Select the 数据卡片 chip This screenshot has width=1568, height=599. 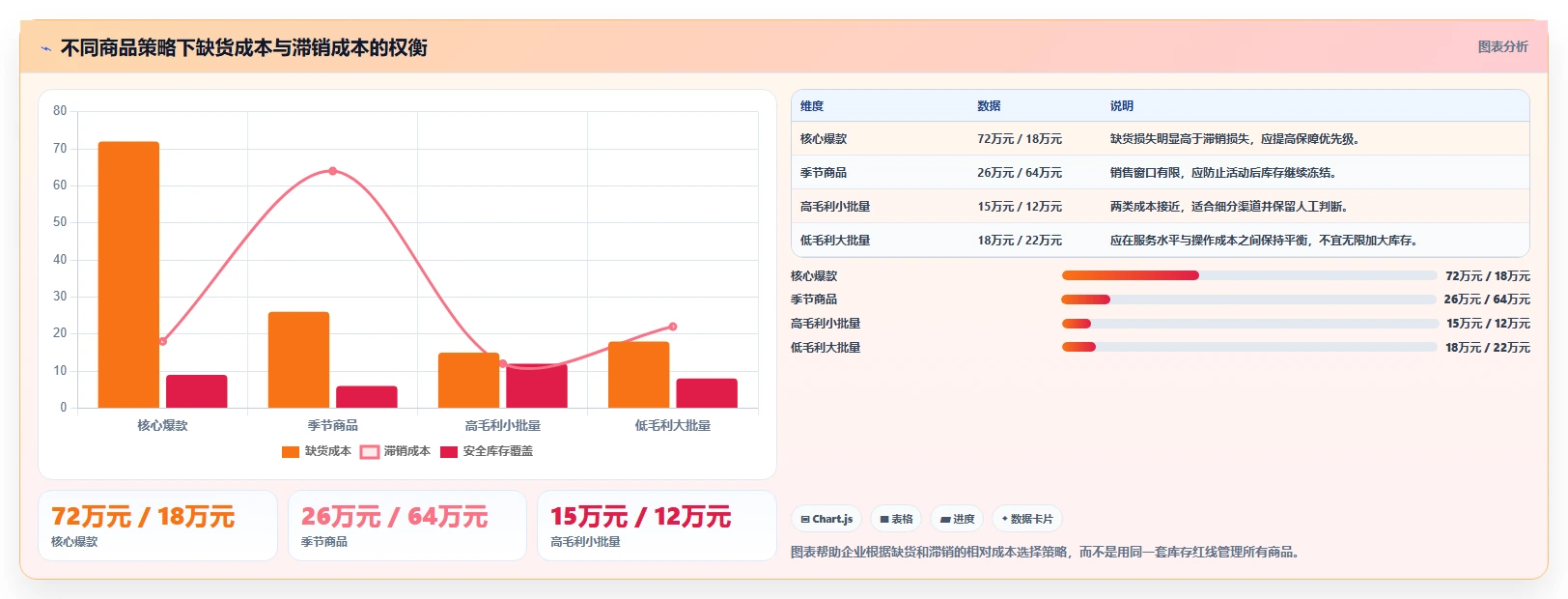[1027, 519]
